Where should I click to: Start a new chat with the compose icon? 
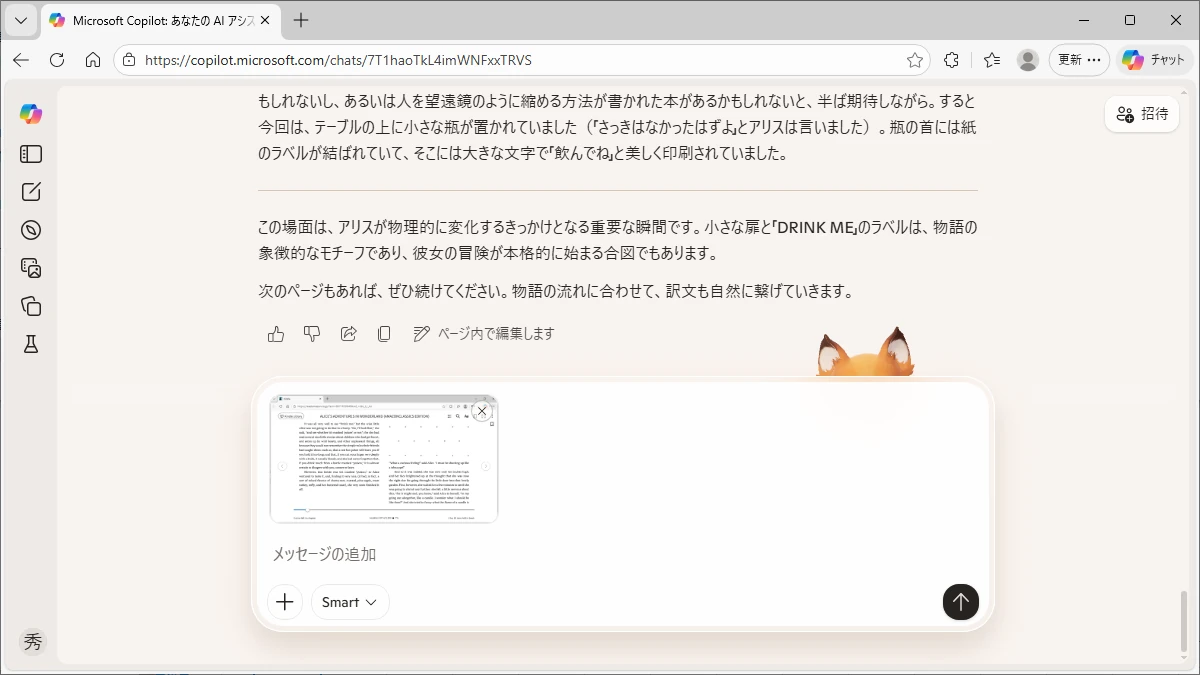[x=31, y=192]
